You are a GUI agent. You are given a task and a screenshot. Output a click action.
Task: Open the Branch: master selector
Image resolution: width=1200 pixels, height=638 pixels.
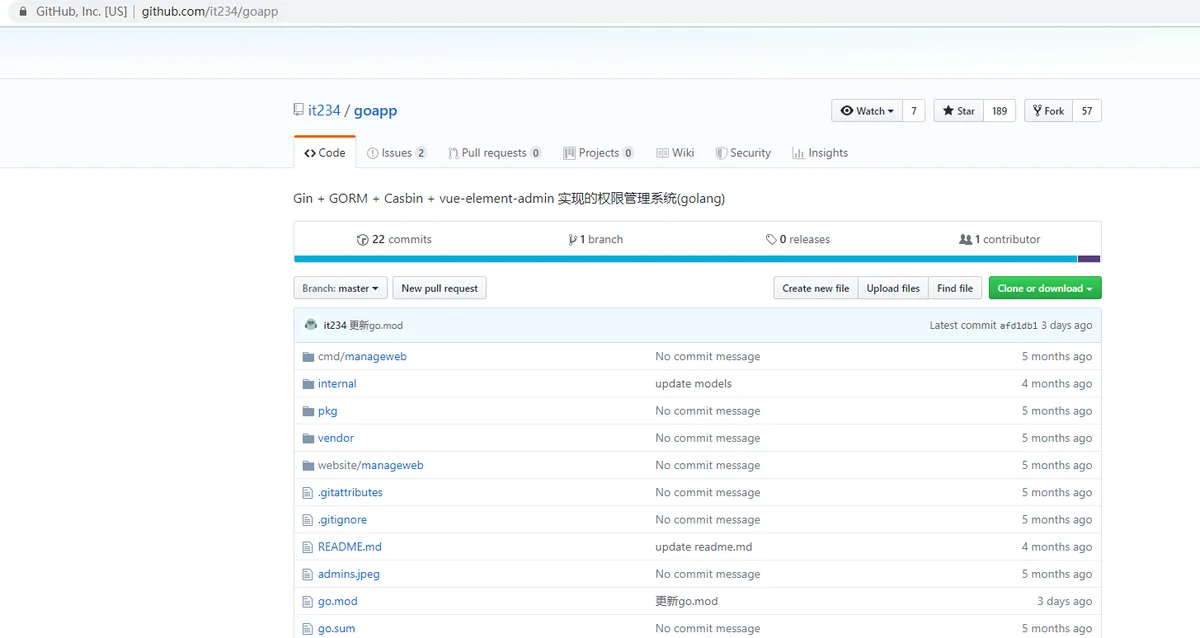tap(341, 288)
